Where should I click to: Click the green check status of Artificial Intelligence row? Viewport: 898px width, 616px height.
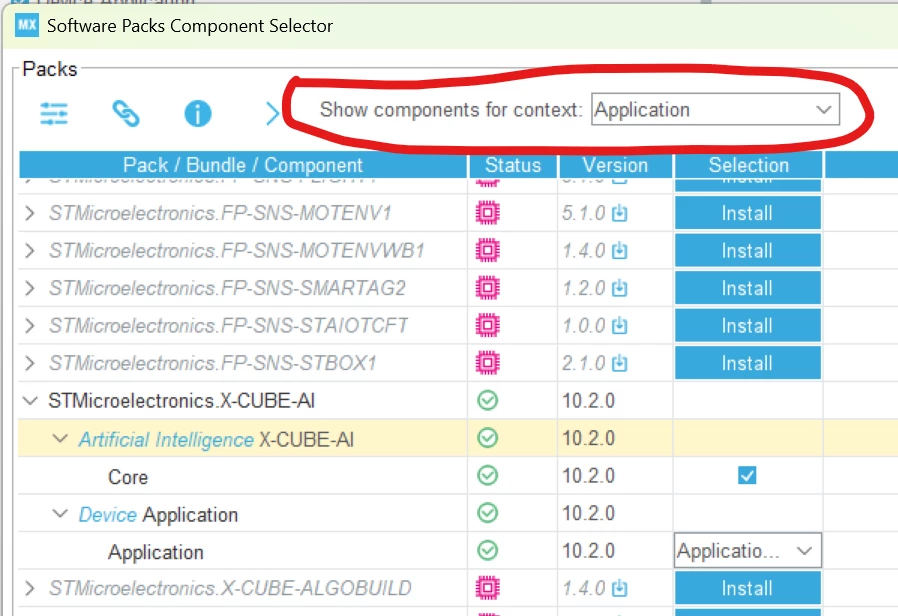[x=487, y=438]
